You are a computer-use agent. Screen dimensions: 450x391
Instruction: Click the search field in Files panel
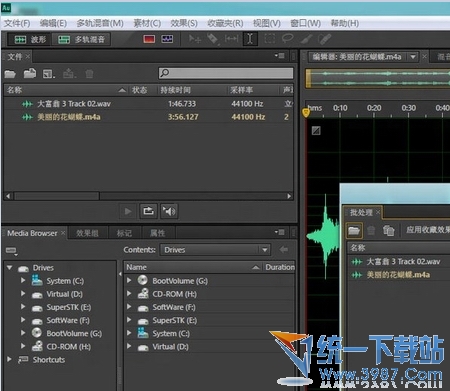226,73
